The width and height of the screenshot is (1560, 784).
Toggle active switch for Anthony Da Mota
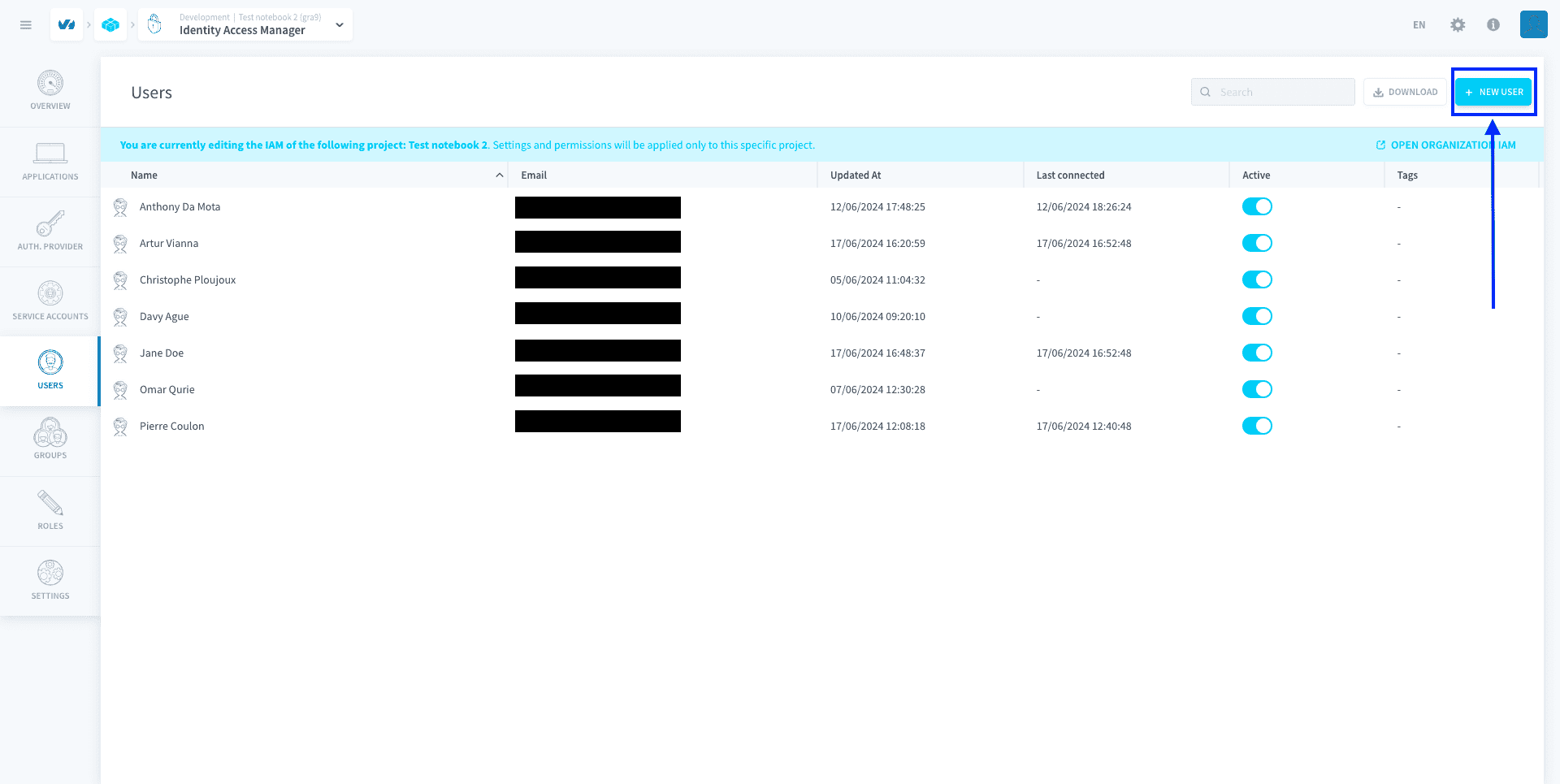click(1257, 207)
